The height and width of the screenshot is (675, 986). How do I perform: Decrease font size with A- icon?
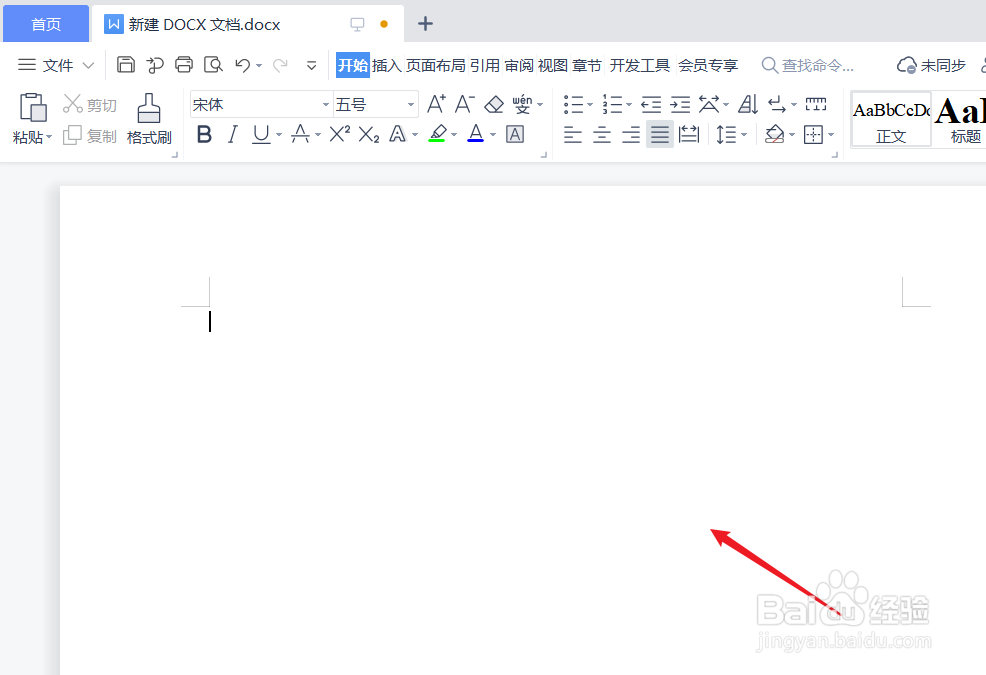[x=465, y=104]
